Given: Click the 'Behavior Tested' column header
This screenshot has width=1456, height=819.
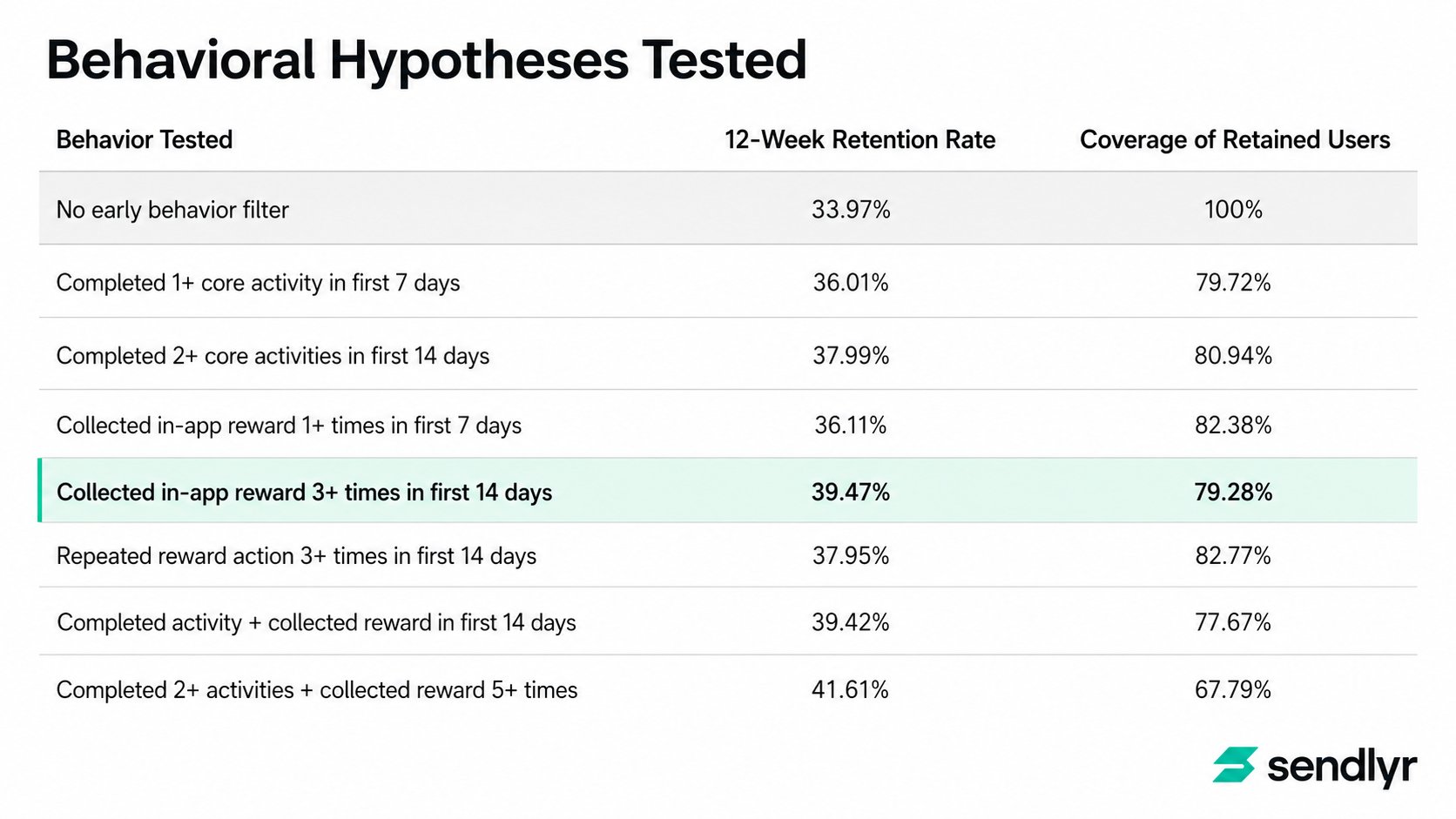Looking at the screenshot, I should 145,140.
